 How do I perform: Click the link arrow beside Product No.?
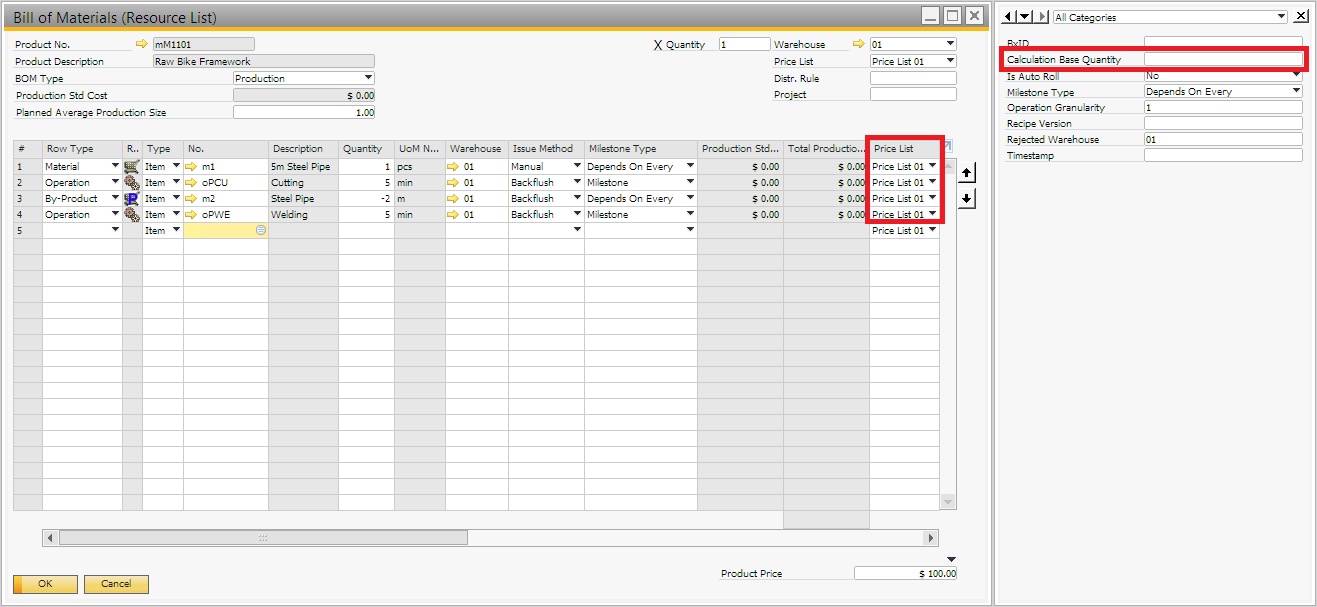(141, 44)
